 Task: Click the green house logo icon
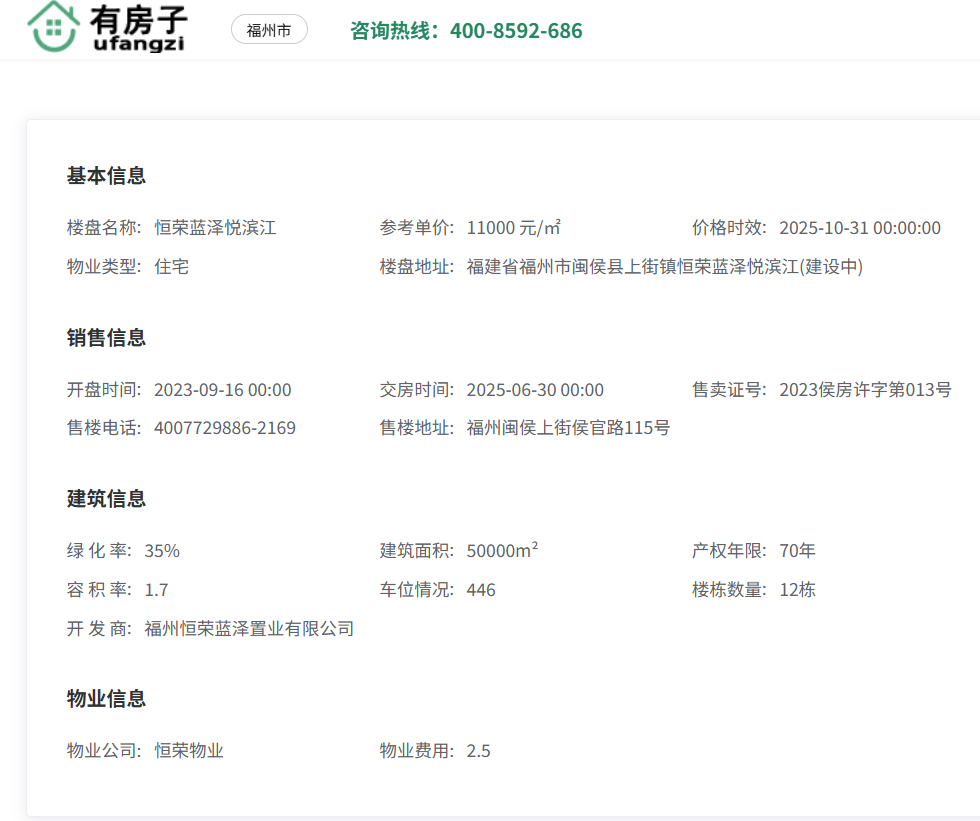55,27
